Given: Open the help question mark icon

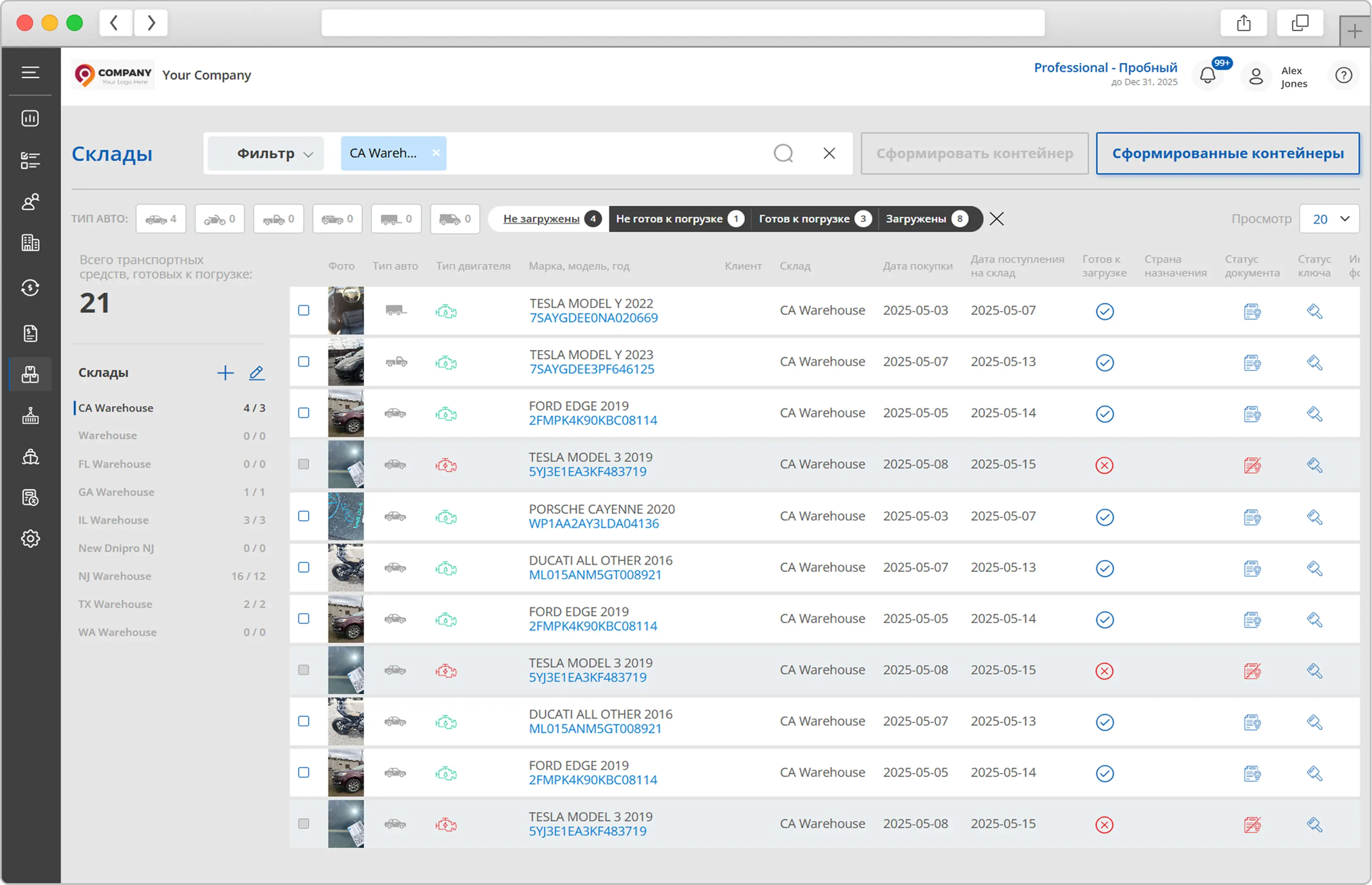Looking at the screenshot, I should [1344, 75].
